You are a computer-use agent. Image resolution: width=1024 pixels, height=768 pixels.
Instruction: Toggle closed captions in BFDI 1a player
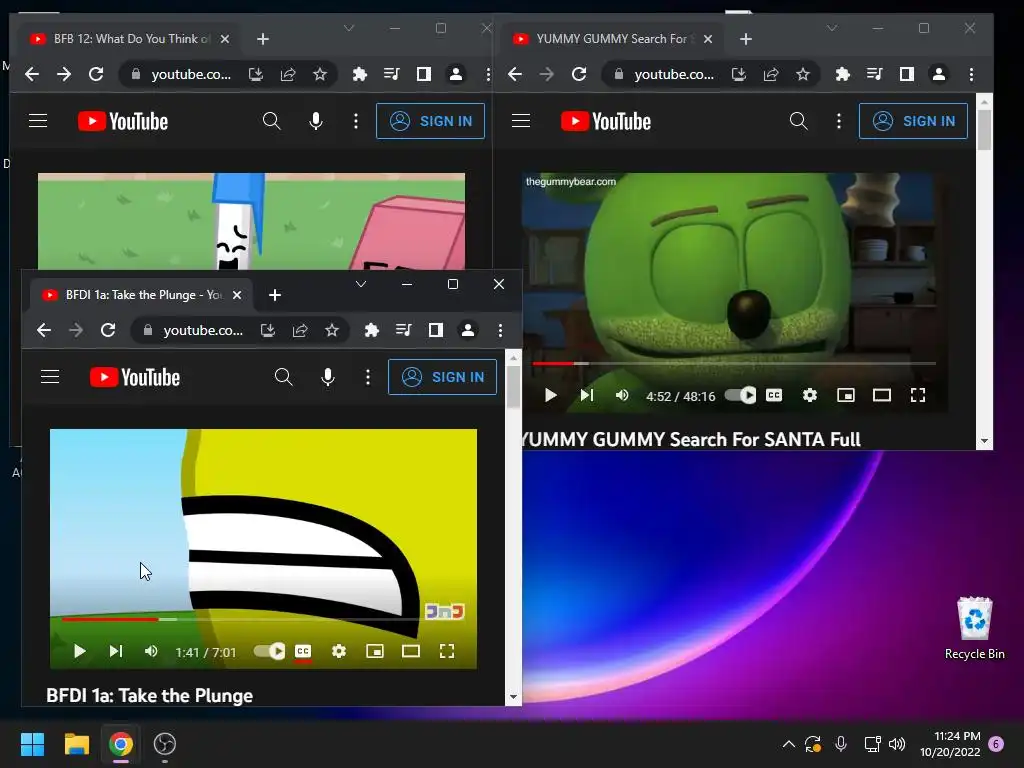pos(303,651)
